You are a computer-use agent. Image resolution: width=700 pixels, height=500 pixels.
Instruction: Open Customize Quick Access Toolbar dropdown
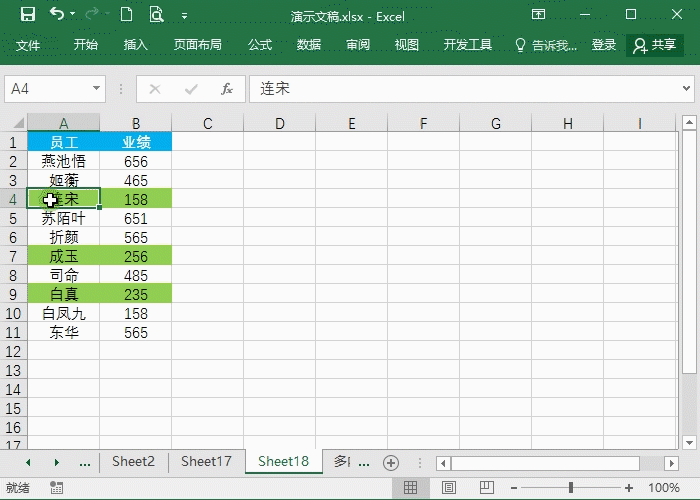184,16
